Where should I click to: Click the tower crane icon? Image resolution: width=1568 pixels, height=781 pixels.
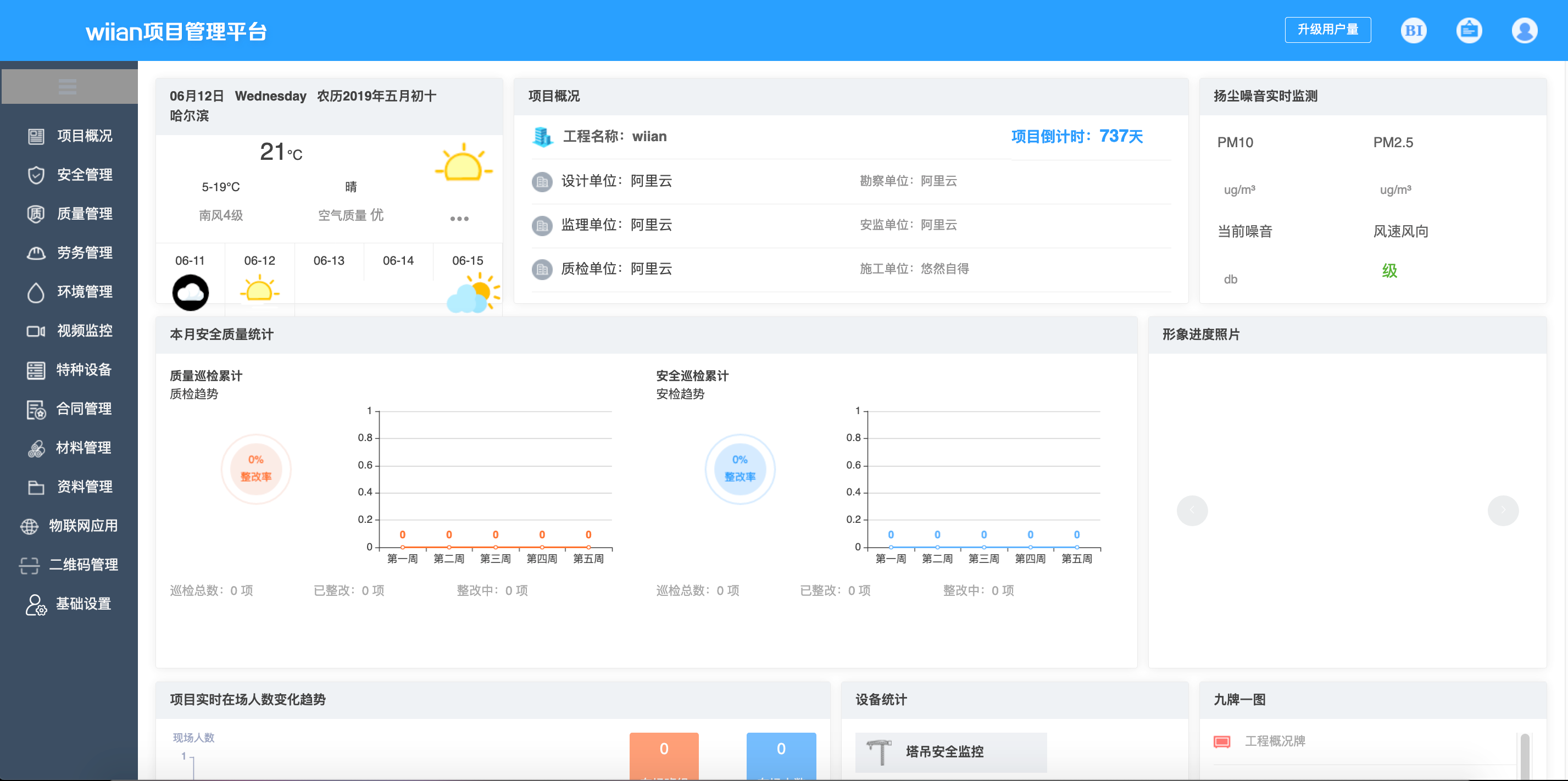(879, 751)
